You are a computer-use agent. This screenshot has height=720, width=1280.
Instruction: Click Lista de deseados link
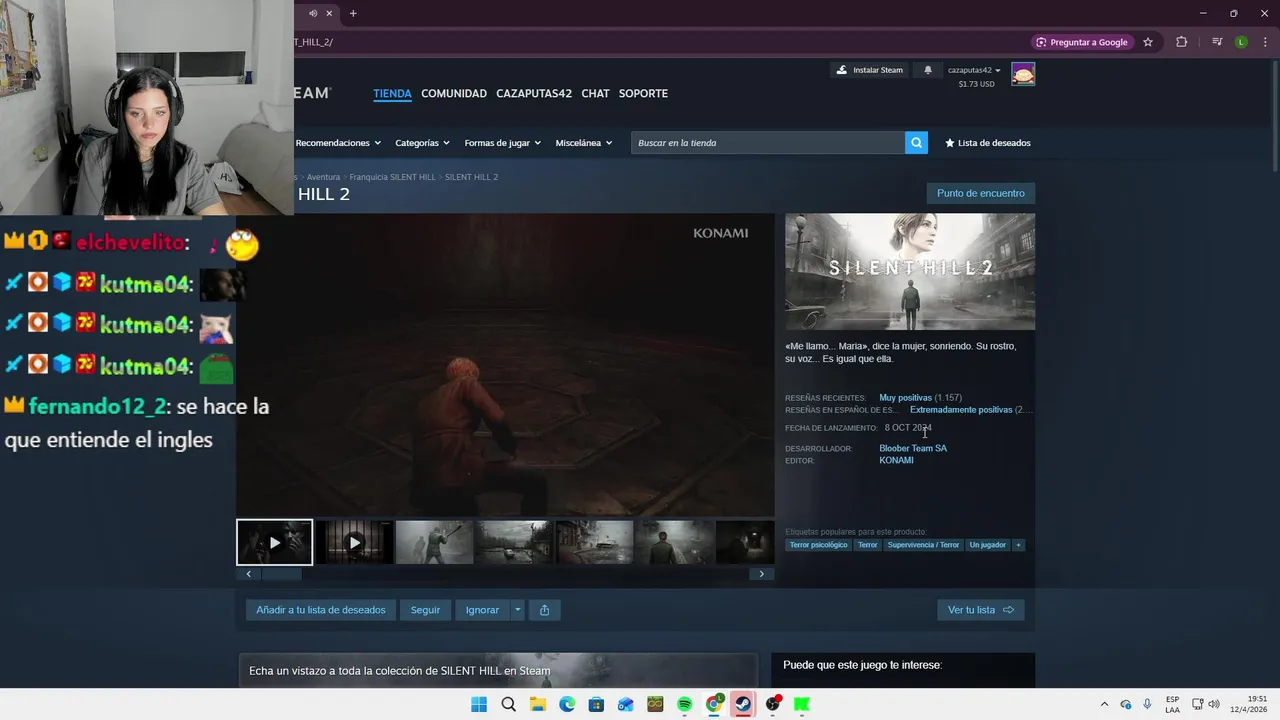tap(988, 143)
